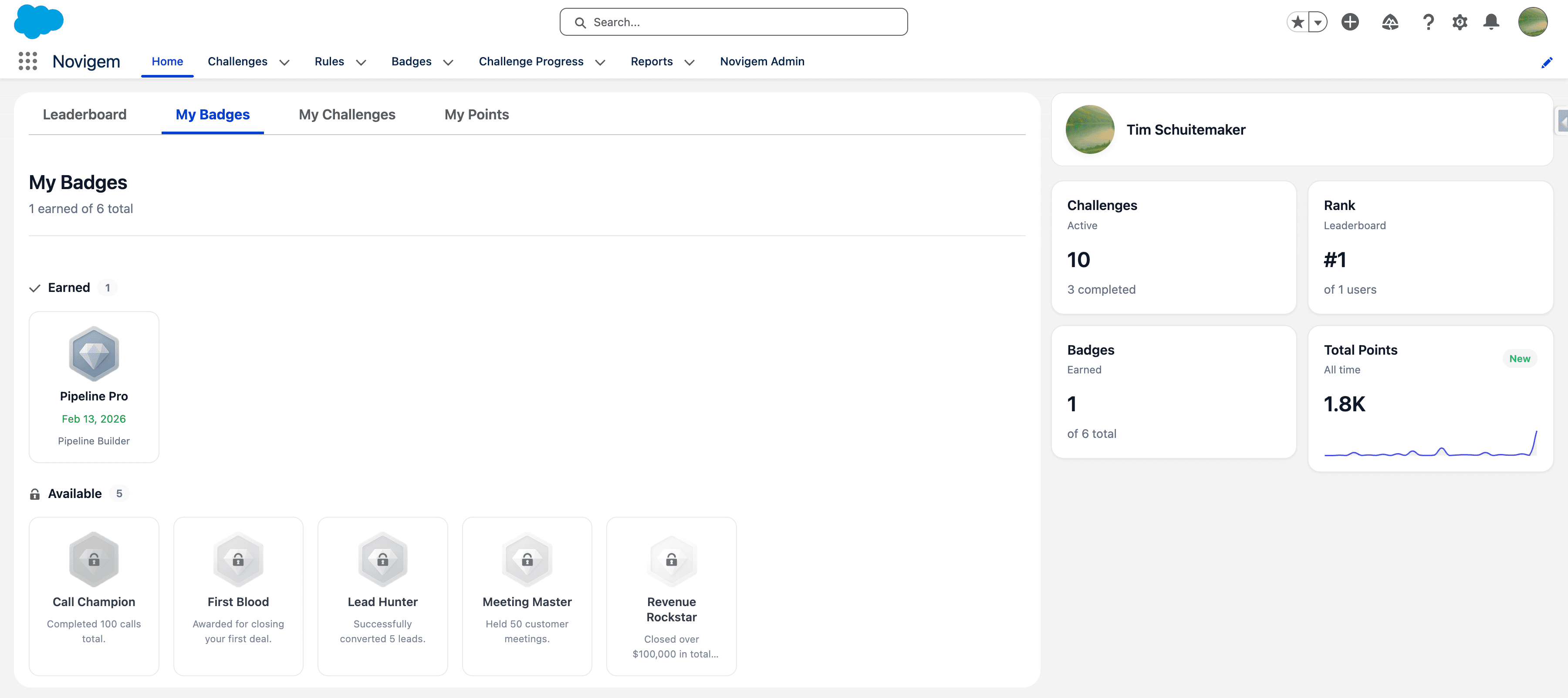The image size is (1568, 698).
Task: Expand the Reports nav dropdown chevron
Action: click(x=689, y=62)
